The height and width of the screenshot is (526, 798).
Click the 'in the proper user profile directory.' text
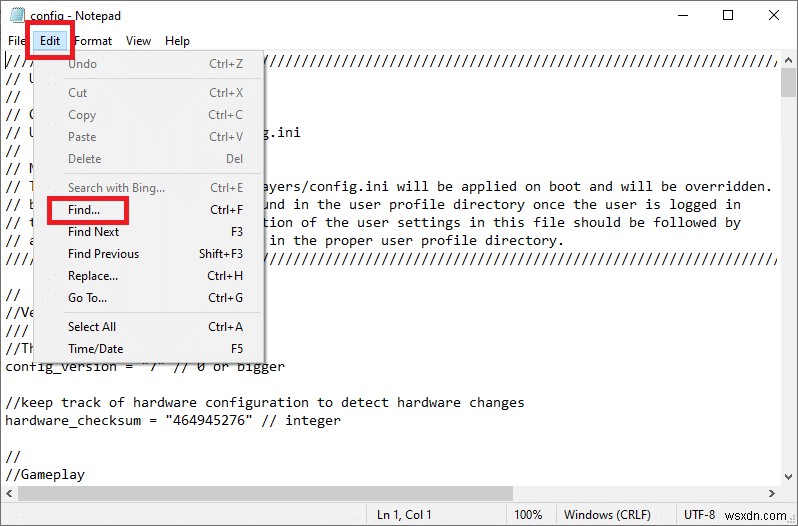[x=417, y=240]
